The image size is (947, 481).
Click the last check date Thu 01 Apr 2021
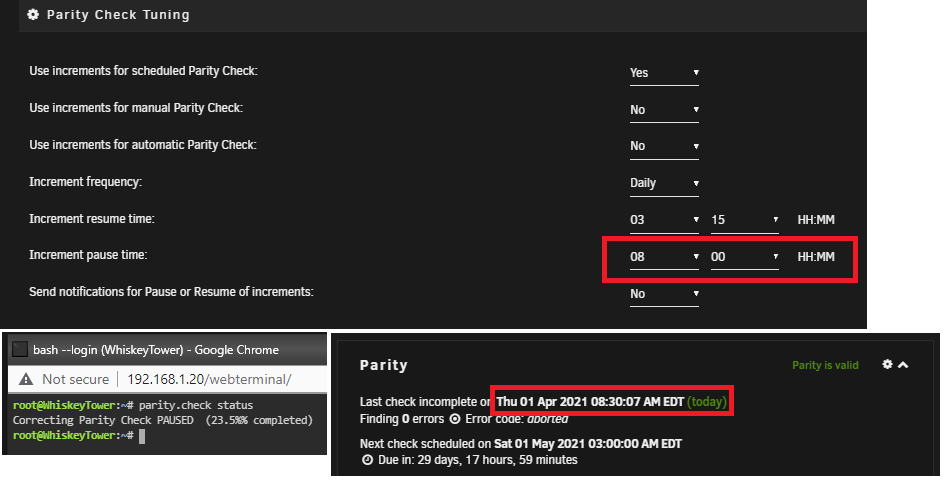pos(589,402)
